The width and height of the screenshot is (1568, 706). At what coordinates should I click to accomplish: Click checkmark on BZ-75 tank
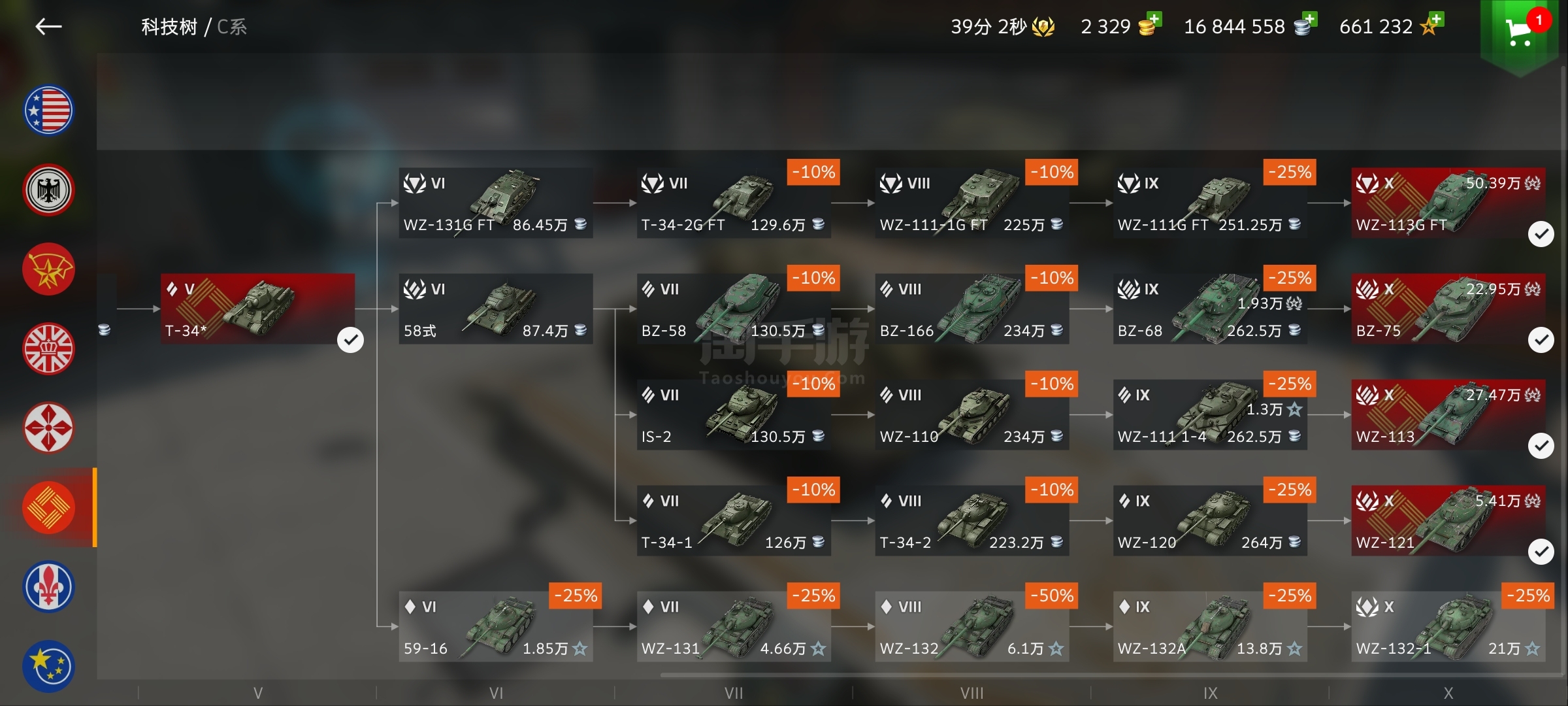1541,340
